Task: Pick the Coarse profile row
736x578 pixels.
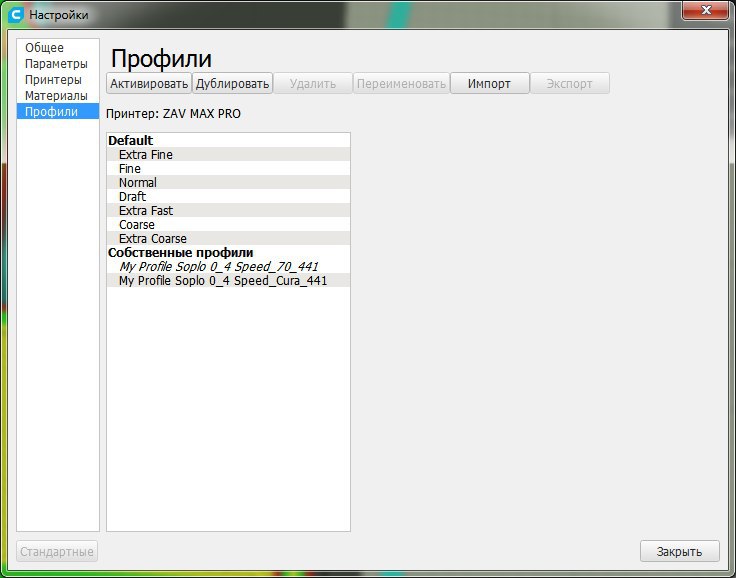Action: point(228,224)
